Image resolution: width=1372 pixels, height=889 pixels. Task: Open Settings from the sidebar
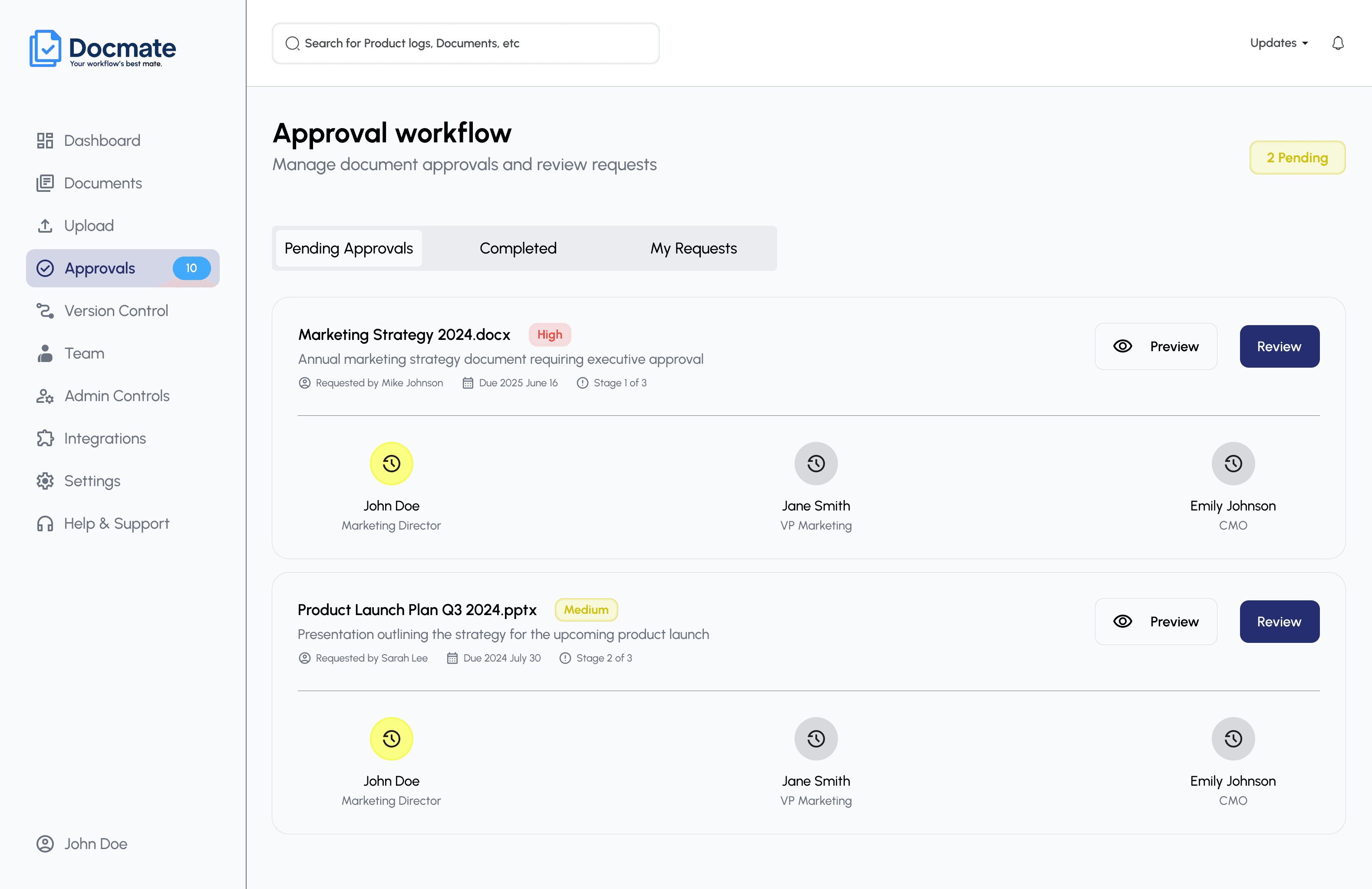coord(79,481)
